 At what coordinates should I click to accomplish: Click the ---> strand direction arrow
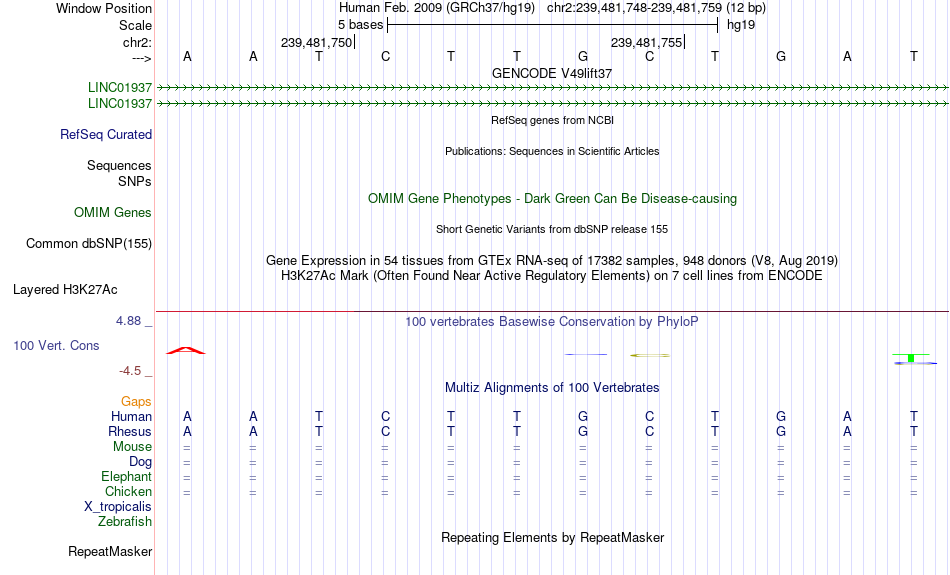click(x=142, y=58)
